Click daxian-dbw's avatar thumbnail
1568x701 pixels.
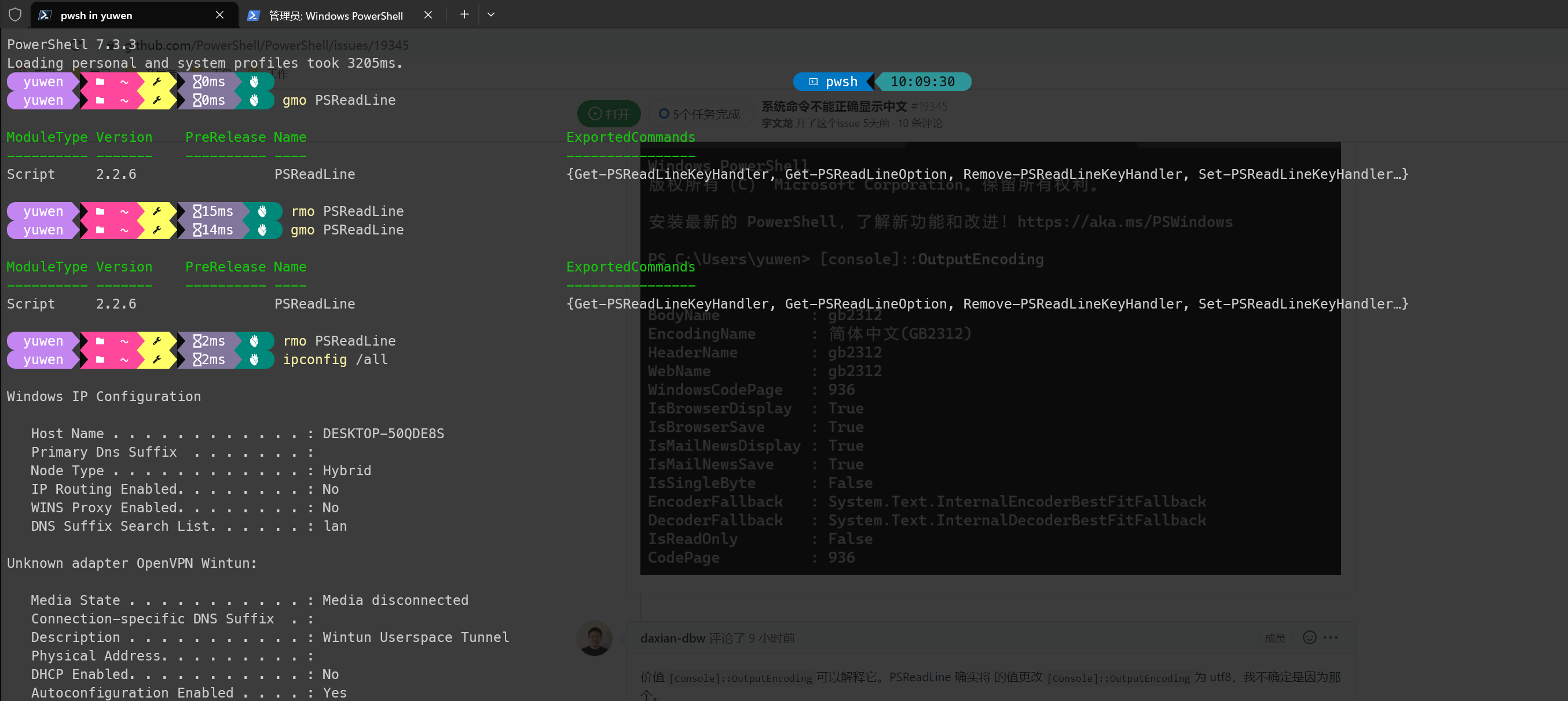coord(594,638)
